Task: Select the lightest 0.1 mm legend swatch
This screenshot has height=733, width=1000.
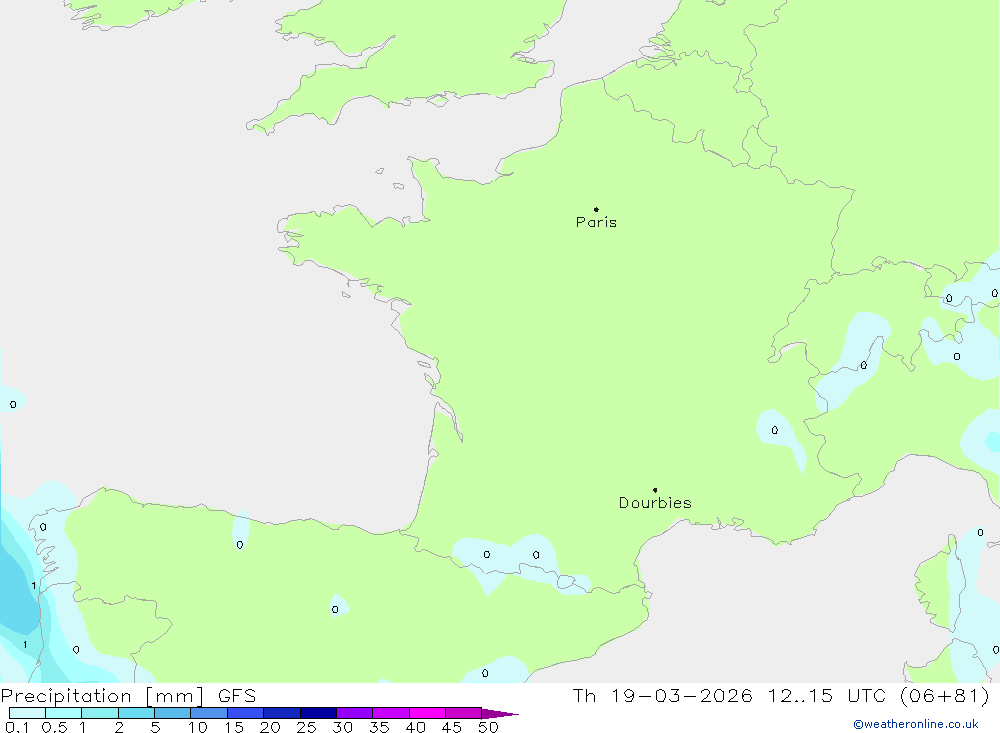Action: click(27, 713)
